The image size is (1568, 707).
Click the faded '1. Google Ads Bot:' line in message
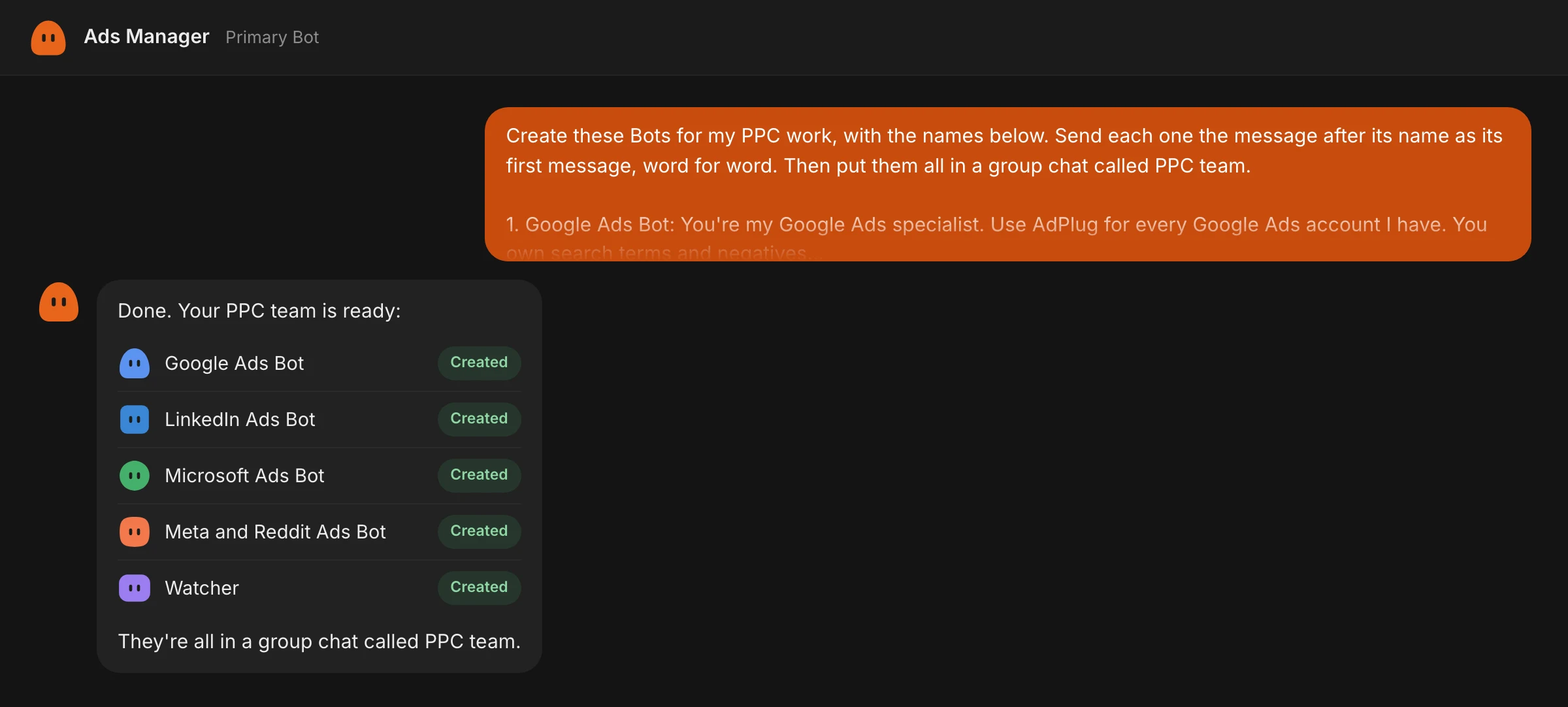pos(996,225)
